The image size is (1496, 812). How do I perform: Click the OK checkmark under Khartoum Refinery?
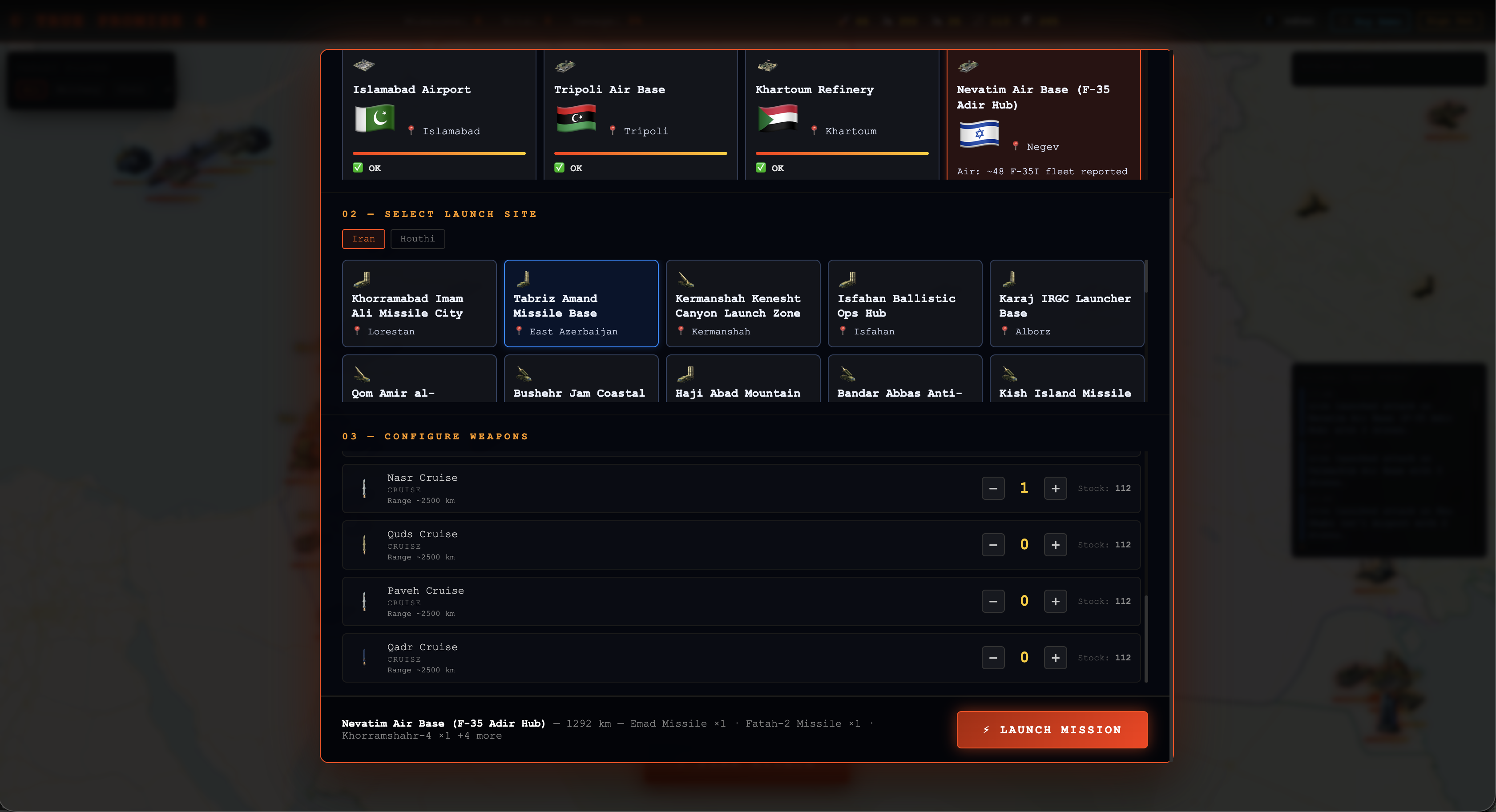[761, 168]
